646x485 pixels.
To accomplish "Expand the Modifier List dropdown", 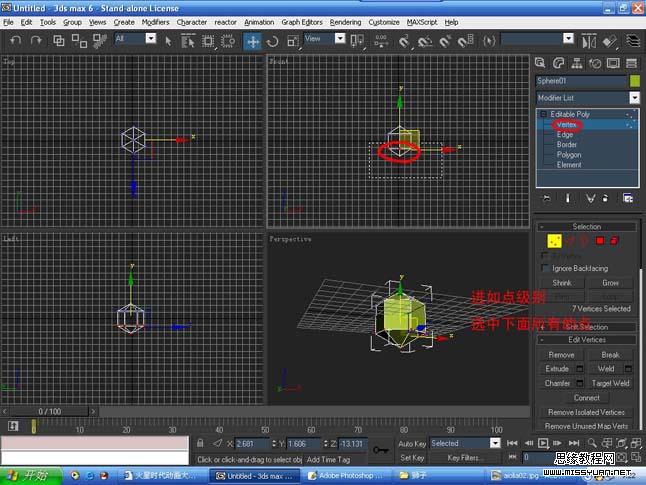I will coord(634,98).
